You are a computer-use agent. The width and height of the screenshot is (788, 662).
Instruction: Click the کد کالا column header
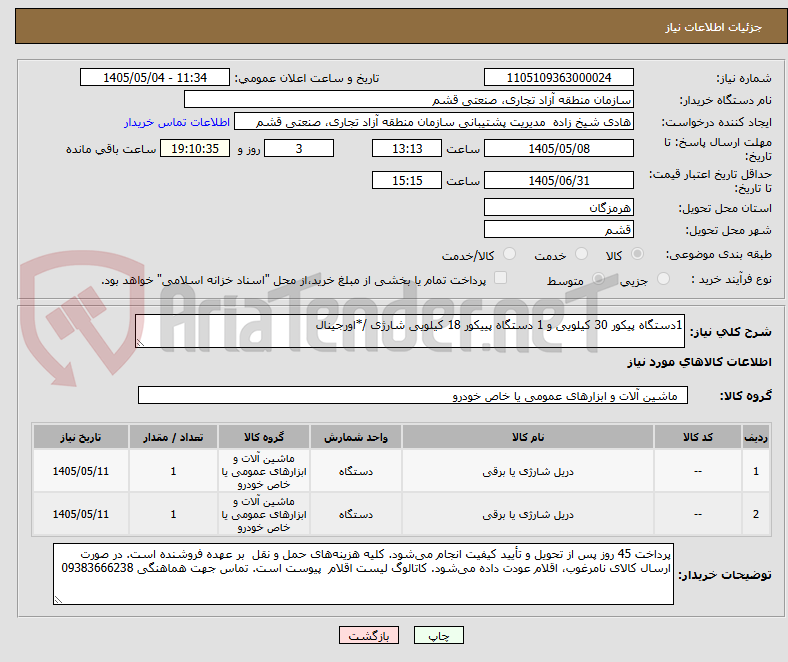pos(698,437)
